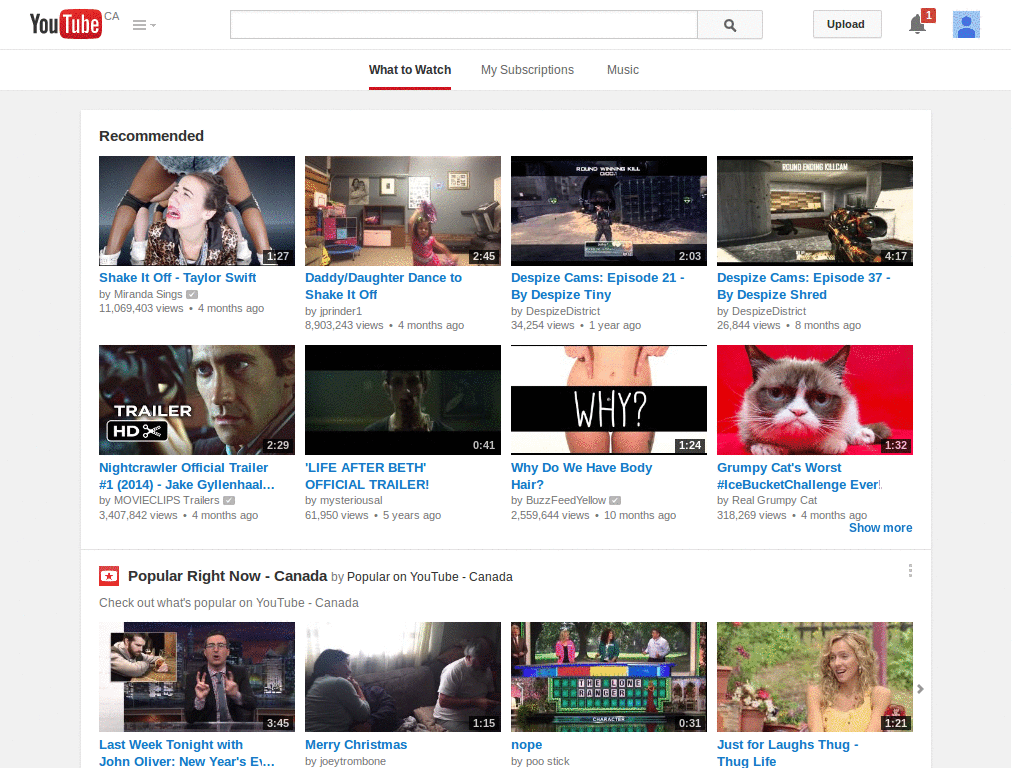Click 'Despize Cams: Episode 21' title link
The image size is (1024, 768).
pos(598,286)
